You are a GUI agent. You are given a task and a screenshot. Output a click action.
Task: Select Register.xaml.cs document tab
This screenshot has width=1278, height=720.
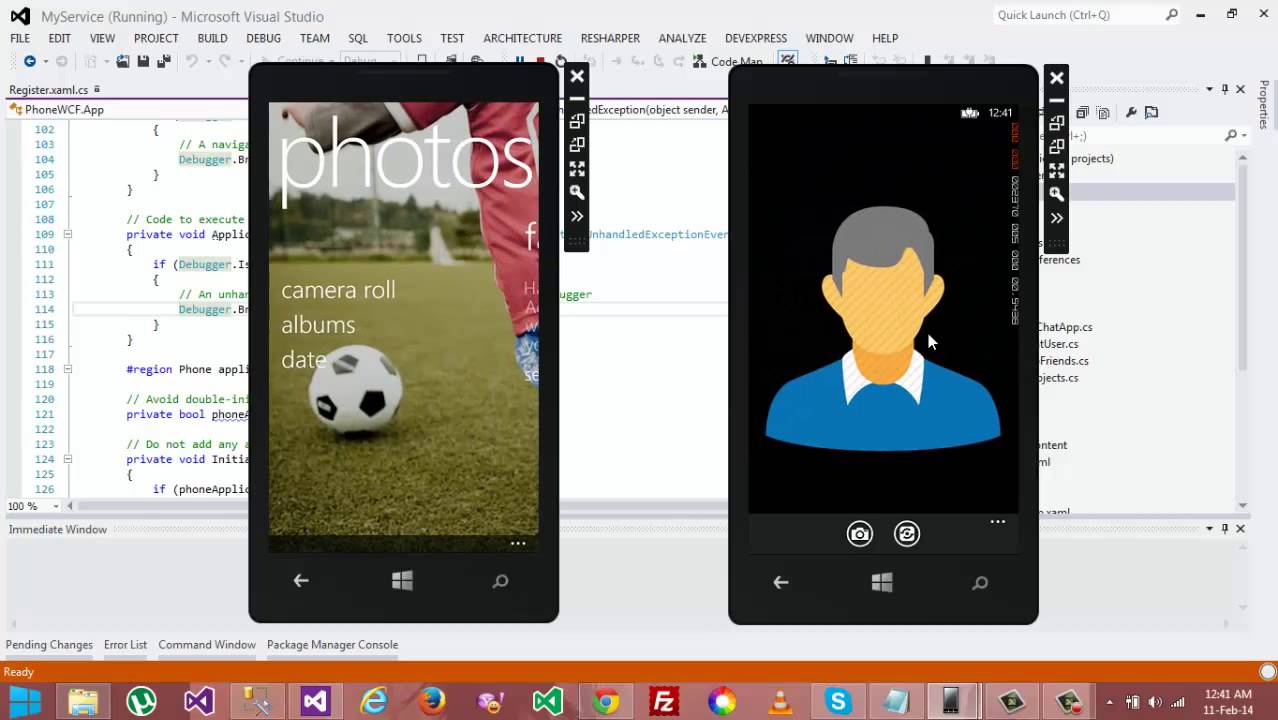[x=49, y=89]
